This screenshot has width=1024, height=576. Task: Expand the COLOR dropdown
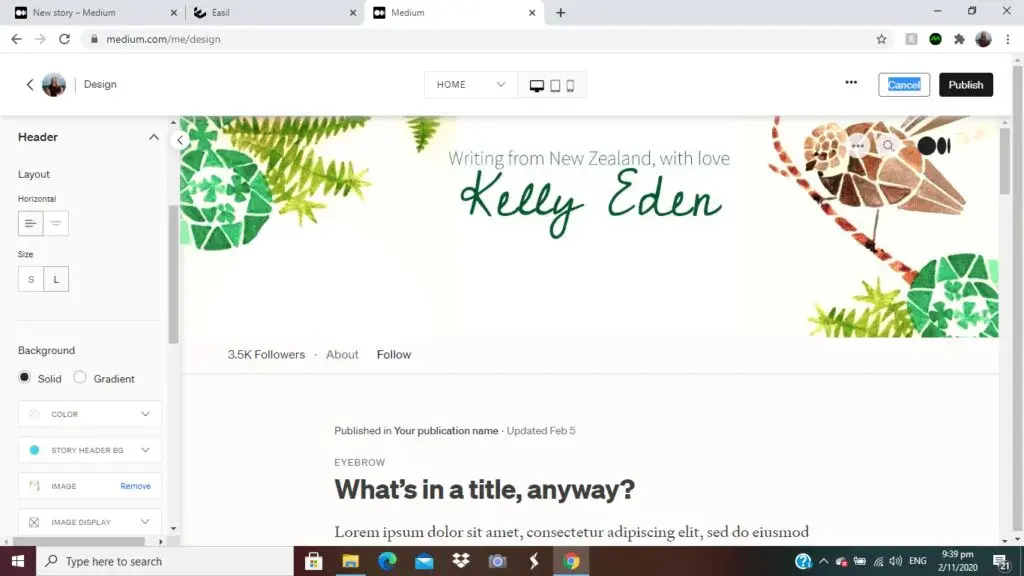89,414
